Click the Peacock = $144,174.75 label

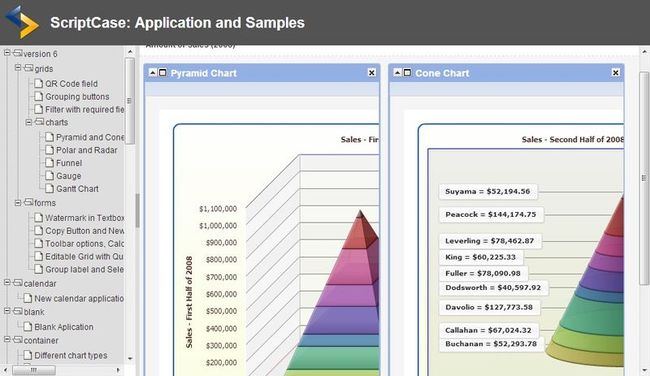[x=491, y=214]
